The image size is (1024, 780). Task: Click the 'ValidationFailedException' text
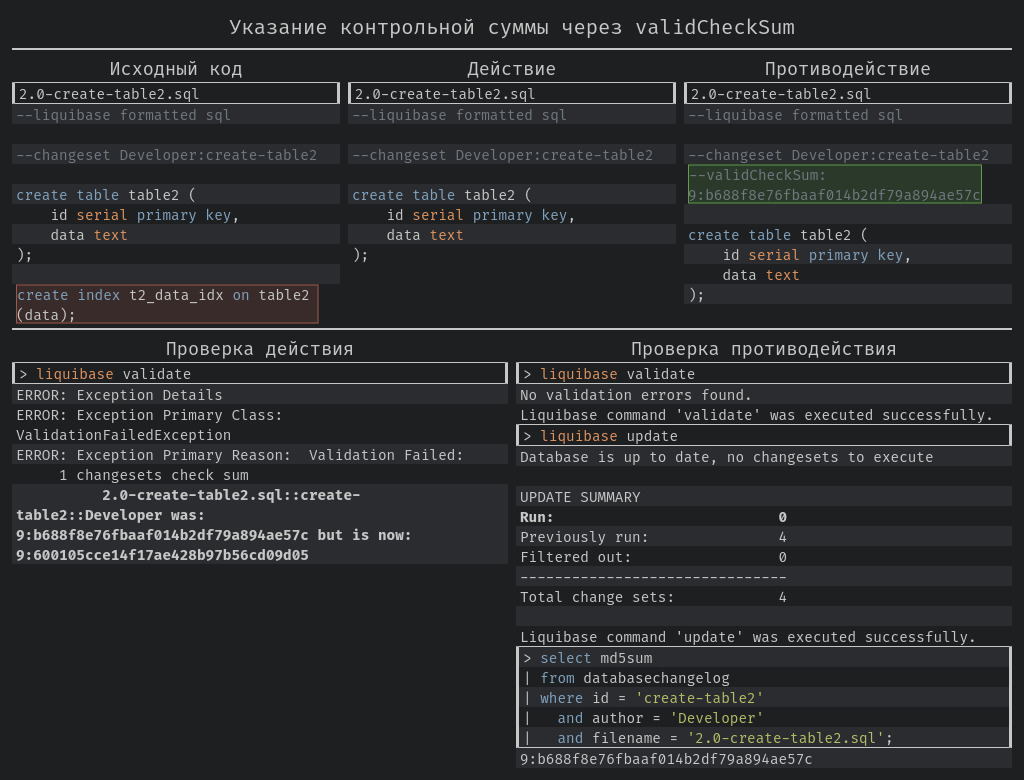(123, 435)
